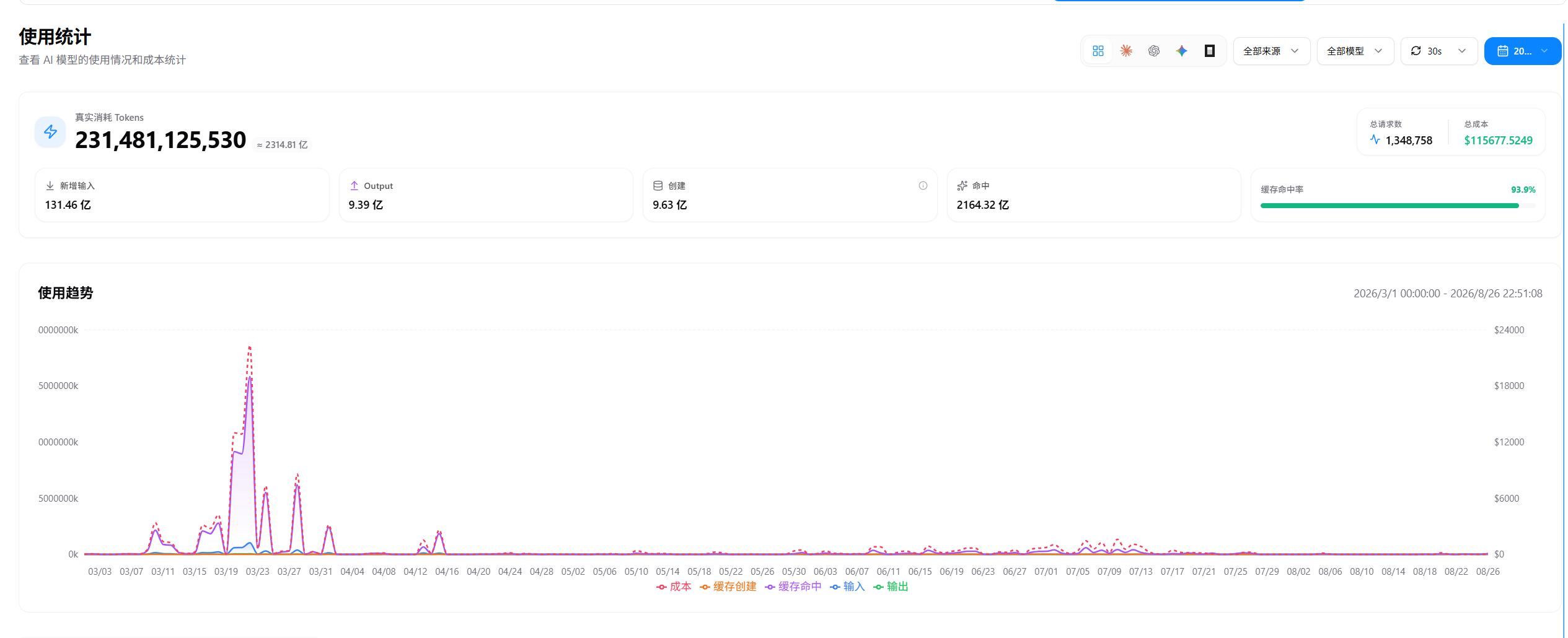This screenshot has width=1568, height=638.
Task: Click the 07/01 date on the x-axis
Action: 1046,572
